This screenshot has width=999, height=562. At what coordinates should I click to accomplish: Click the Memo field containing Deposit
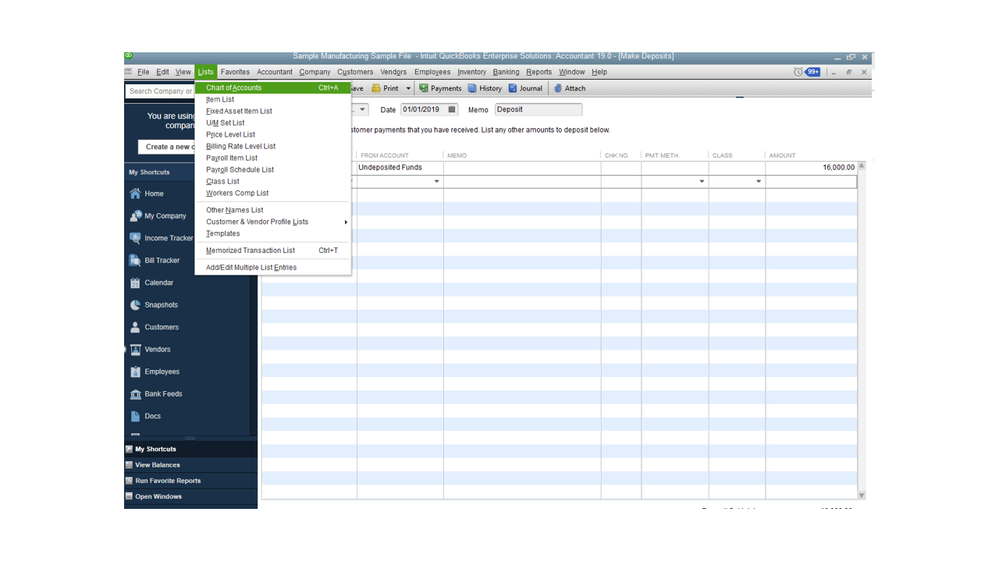(x=538, y=110)
